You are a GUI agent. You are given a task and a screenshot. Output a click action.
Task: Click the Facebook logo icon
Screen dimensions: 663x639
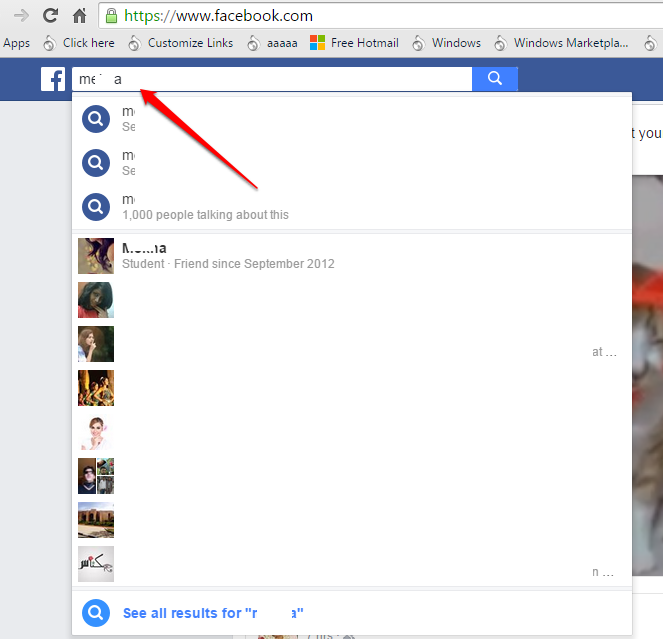(x=53, y=79)
